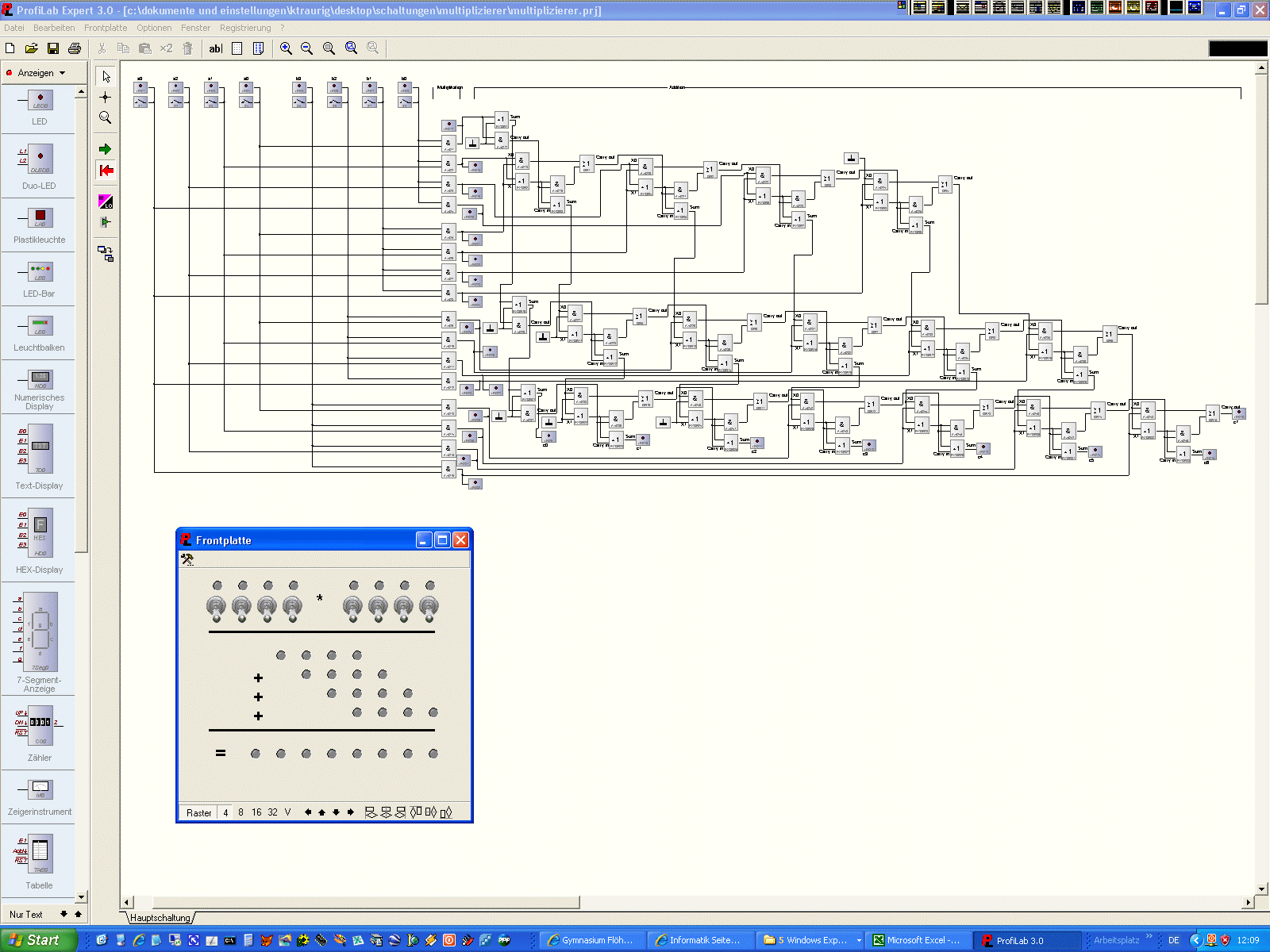Viewport: 1270px width, 952px height.
Task: Pick the Zeigerinstrument component
Action: point(39,797)
